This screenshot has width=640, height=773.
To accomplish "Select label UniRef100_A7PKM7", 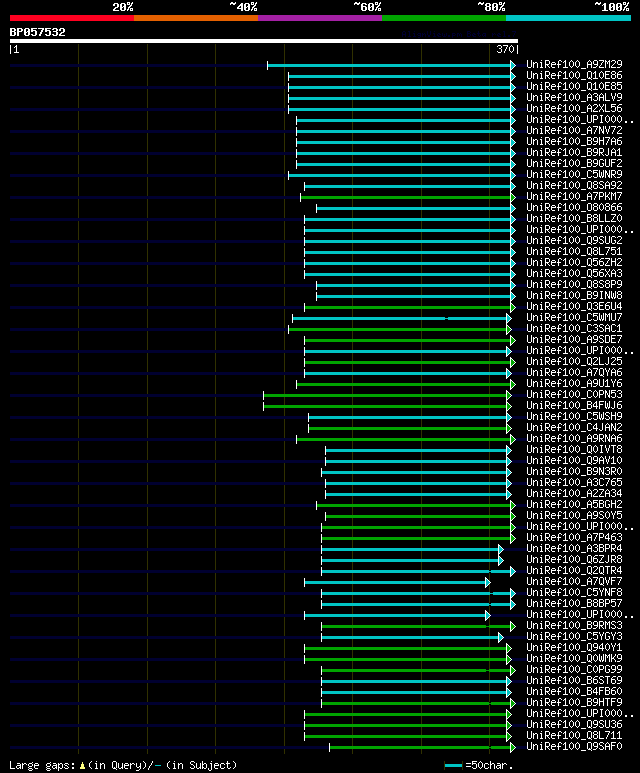I will [x=574, y=196].
